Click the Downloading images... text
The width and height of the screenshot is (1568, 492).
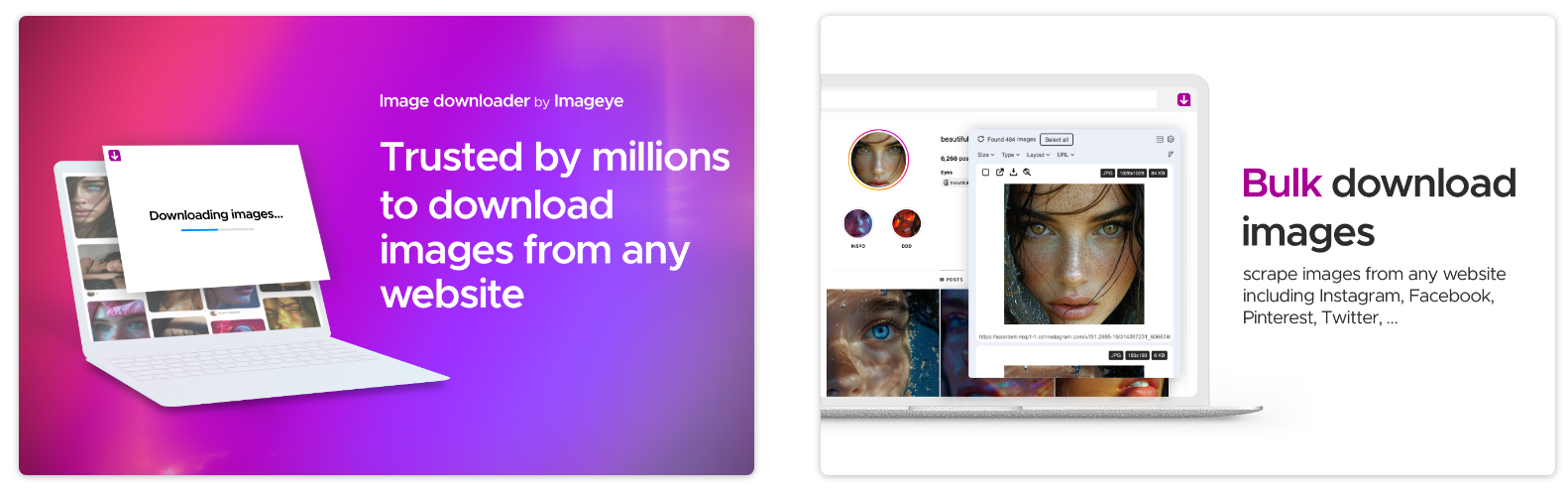pos(216,214)
